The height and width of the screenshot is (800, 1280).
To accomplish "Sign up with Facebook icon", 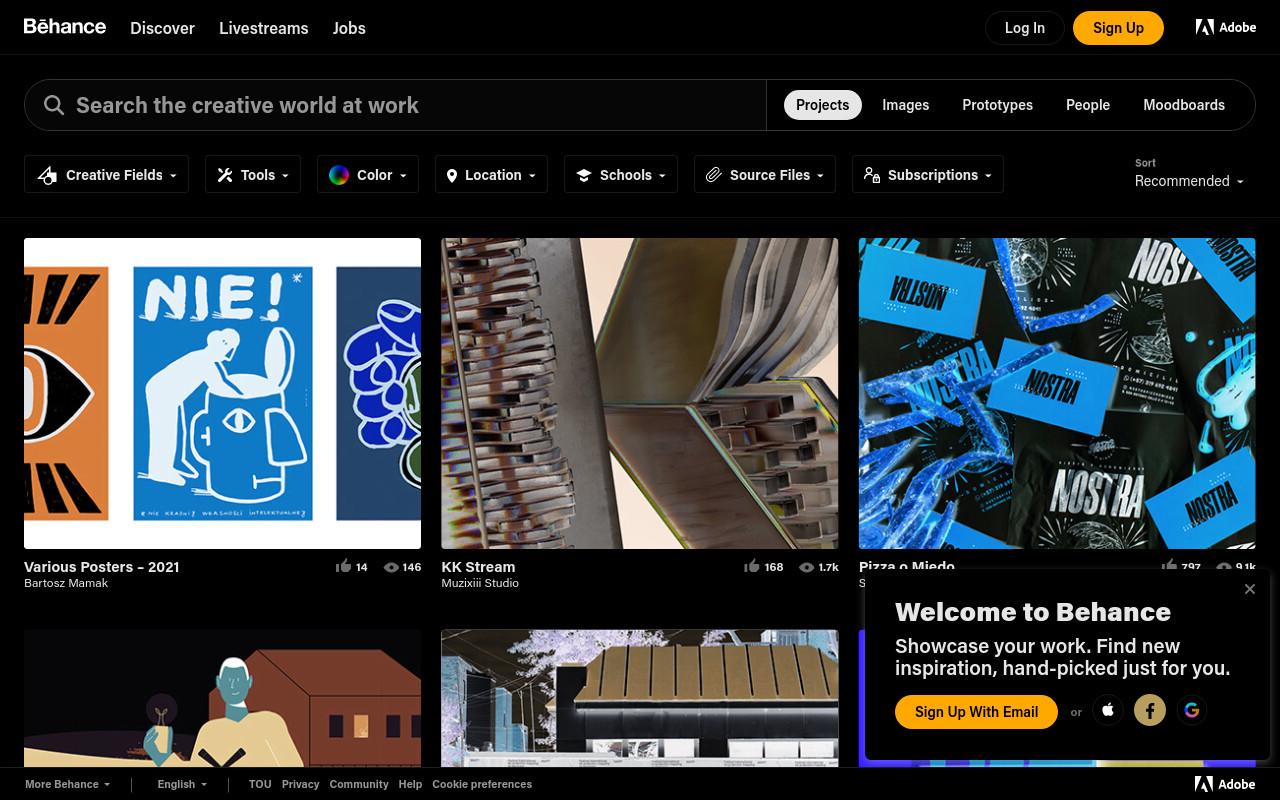I will pyautogui.click(x=1150, y=710).
